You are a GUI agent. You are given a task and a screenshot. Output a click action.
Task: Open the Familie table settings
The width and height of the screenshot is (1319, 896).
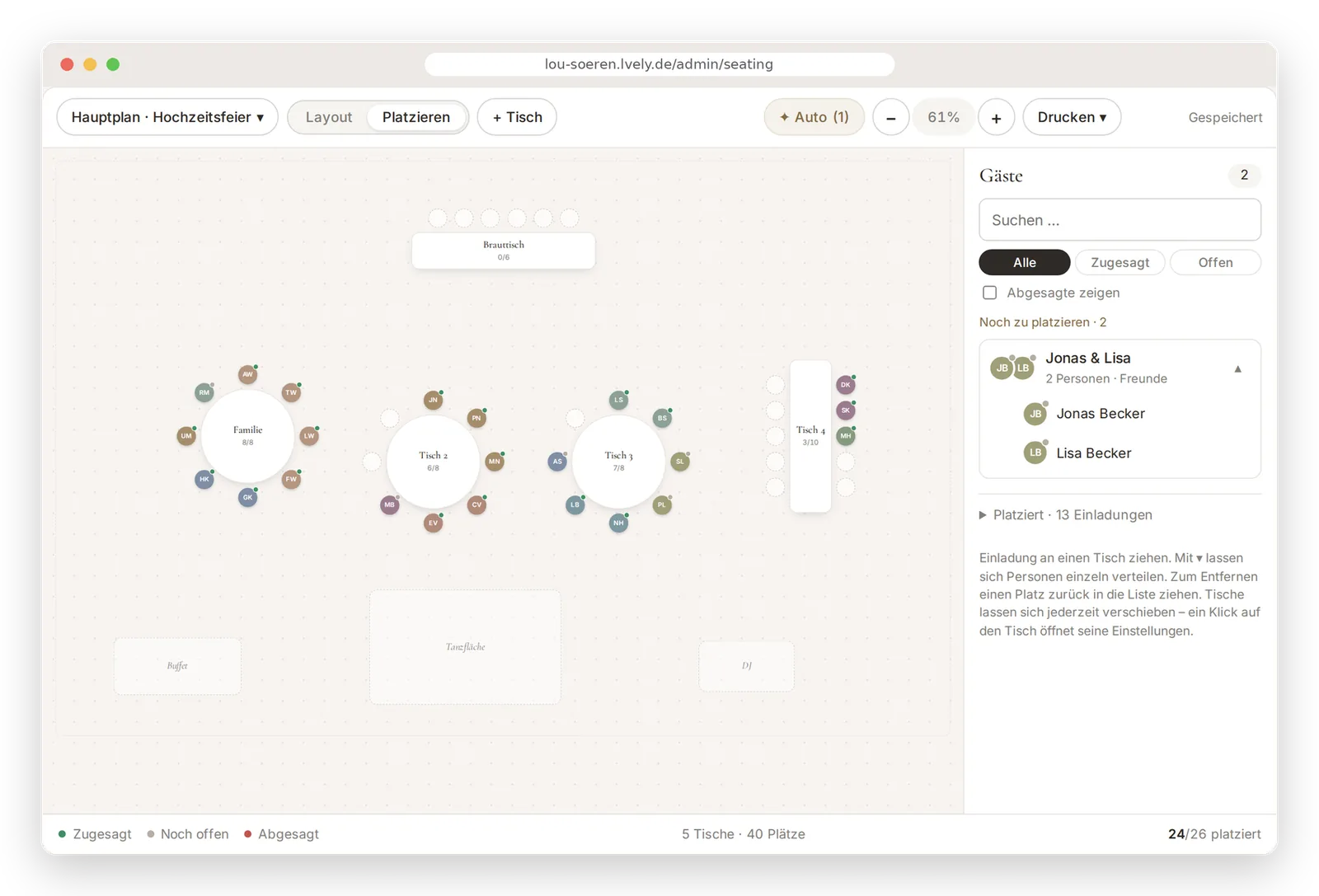click(x=247, y=436)
